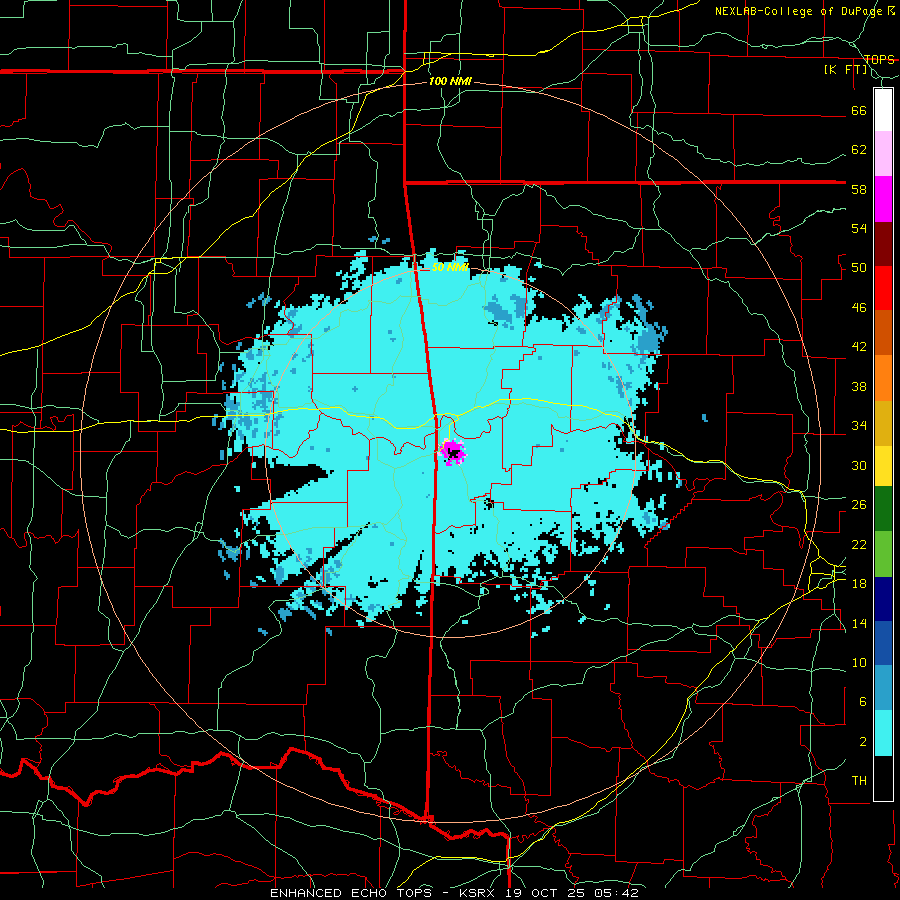The width and height of the screenshot is (900, 900).
Task: Click the TH threshold legend label
Action: pos(859,781)
